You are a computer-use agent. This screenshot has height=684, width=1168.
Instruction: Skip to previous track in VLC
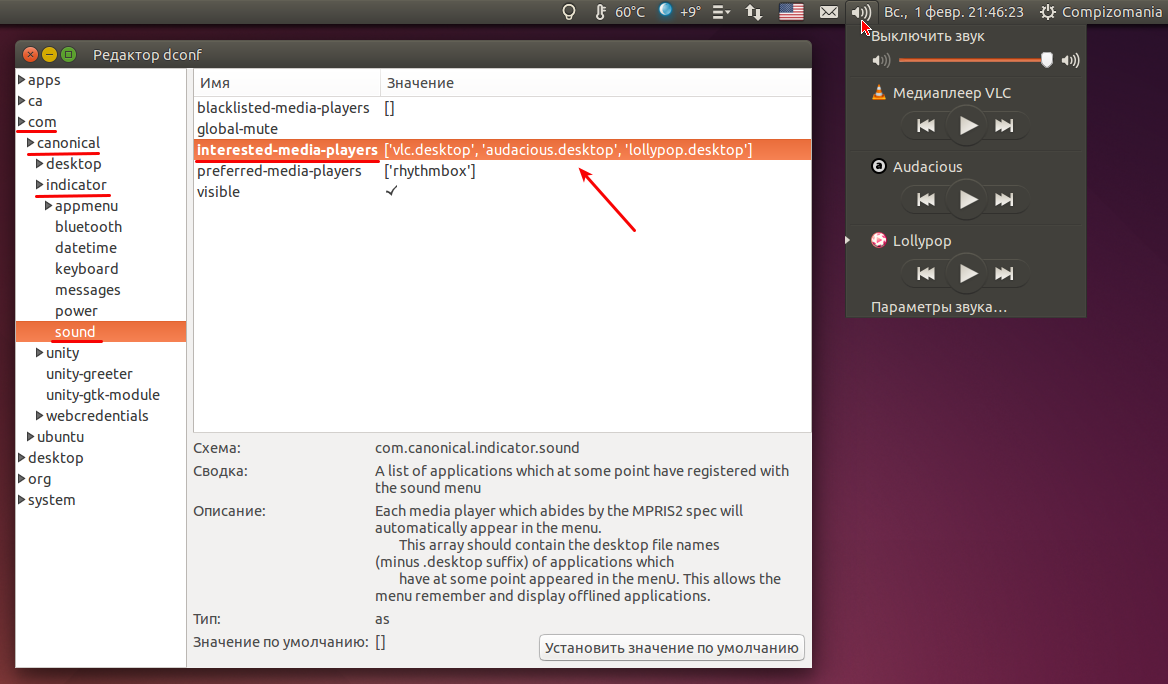click(x=925, y=125)
